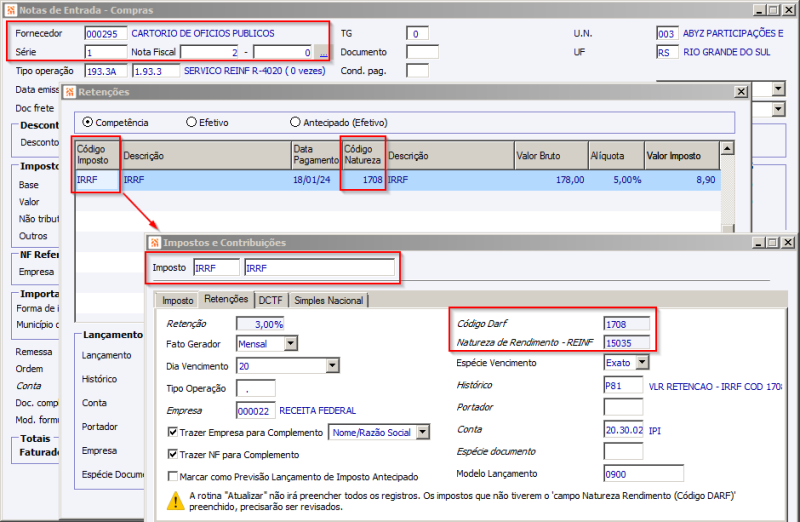800x522 pixels.
Task: Click the Tipo operação field 193.3A
Action: [x=106, y=71]
